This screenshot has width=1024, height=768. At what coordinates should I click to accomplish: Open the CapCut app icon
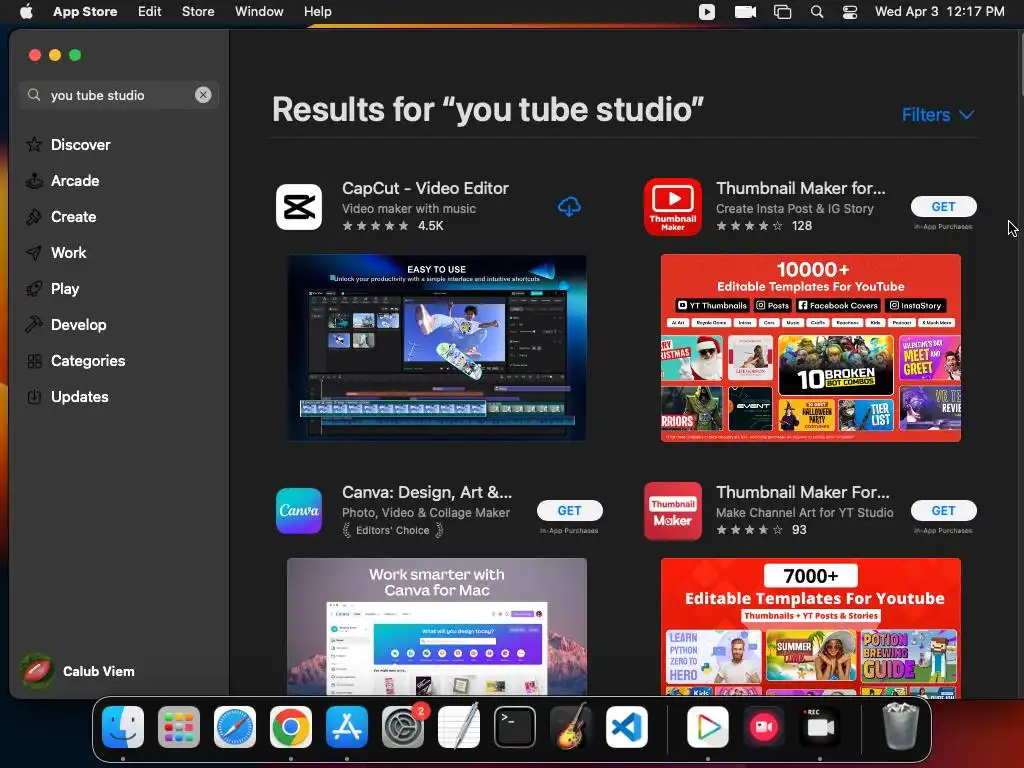tap(299, 207)
